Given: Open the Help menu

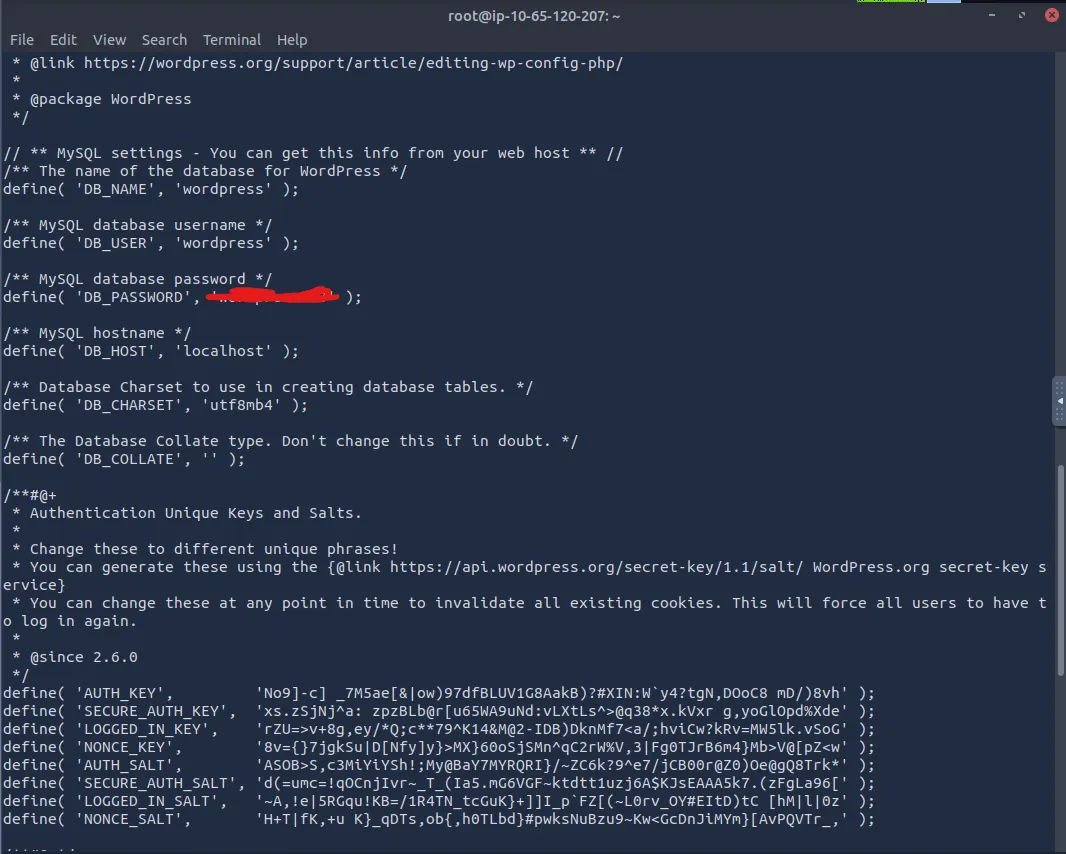Looking at the screenshot, I should pyautogui.click(x=292, y=40).
